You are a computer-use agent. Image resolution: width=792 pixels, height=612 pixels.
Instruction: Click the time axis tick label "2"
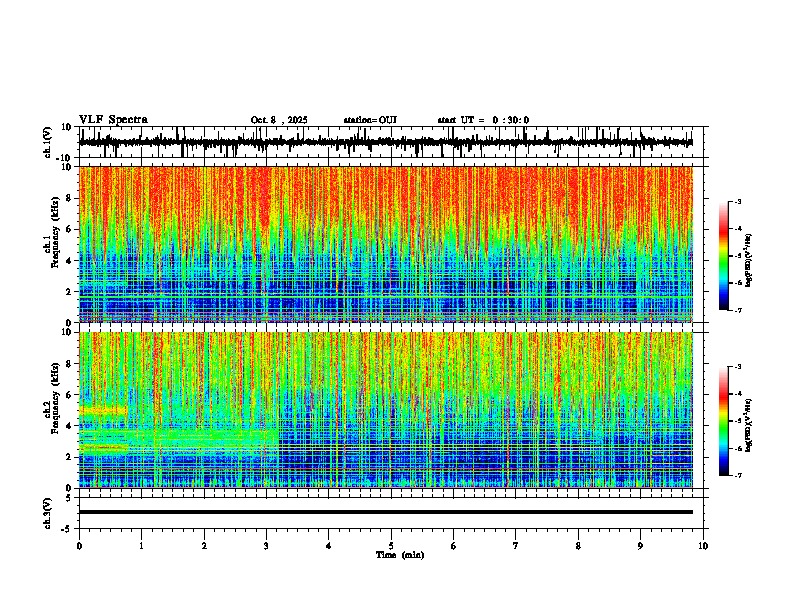204,546
